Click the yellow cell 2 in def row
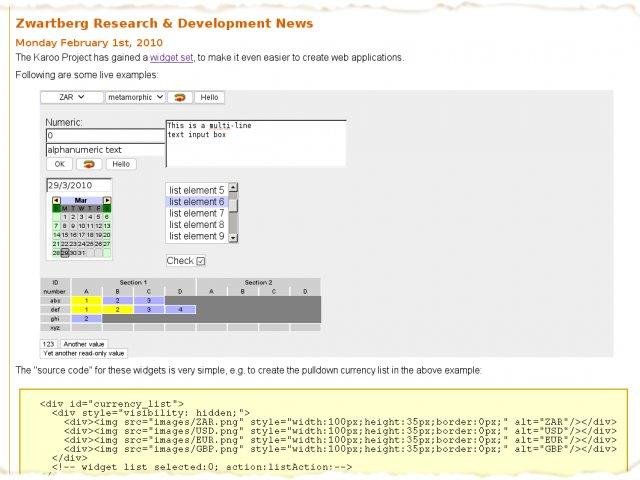 118,310
